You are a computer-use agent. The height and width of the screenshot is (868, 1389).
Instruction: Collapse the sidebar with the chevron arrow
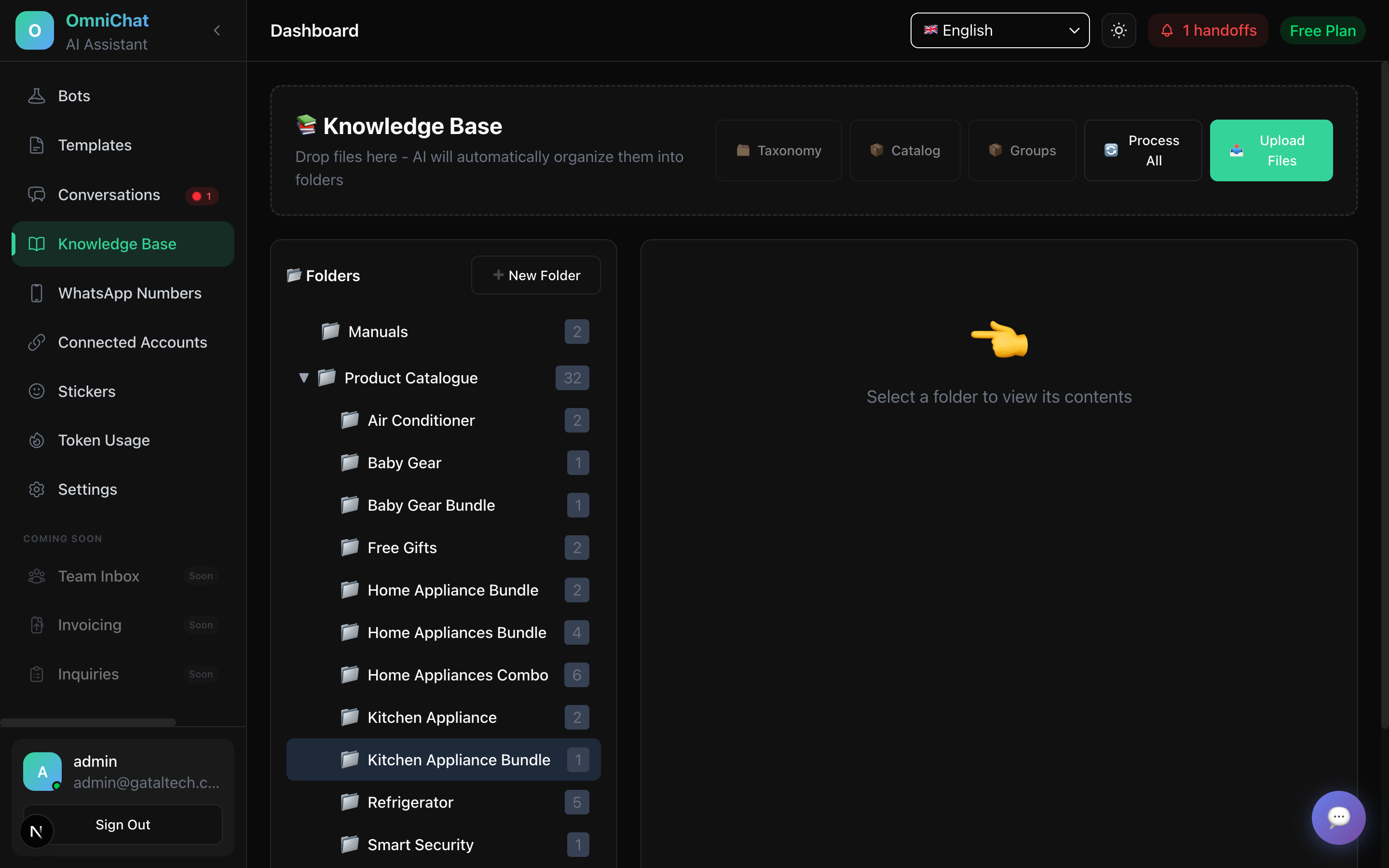pos(217,30)
